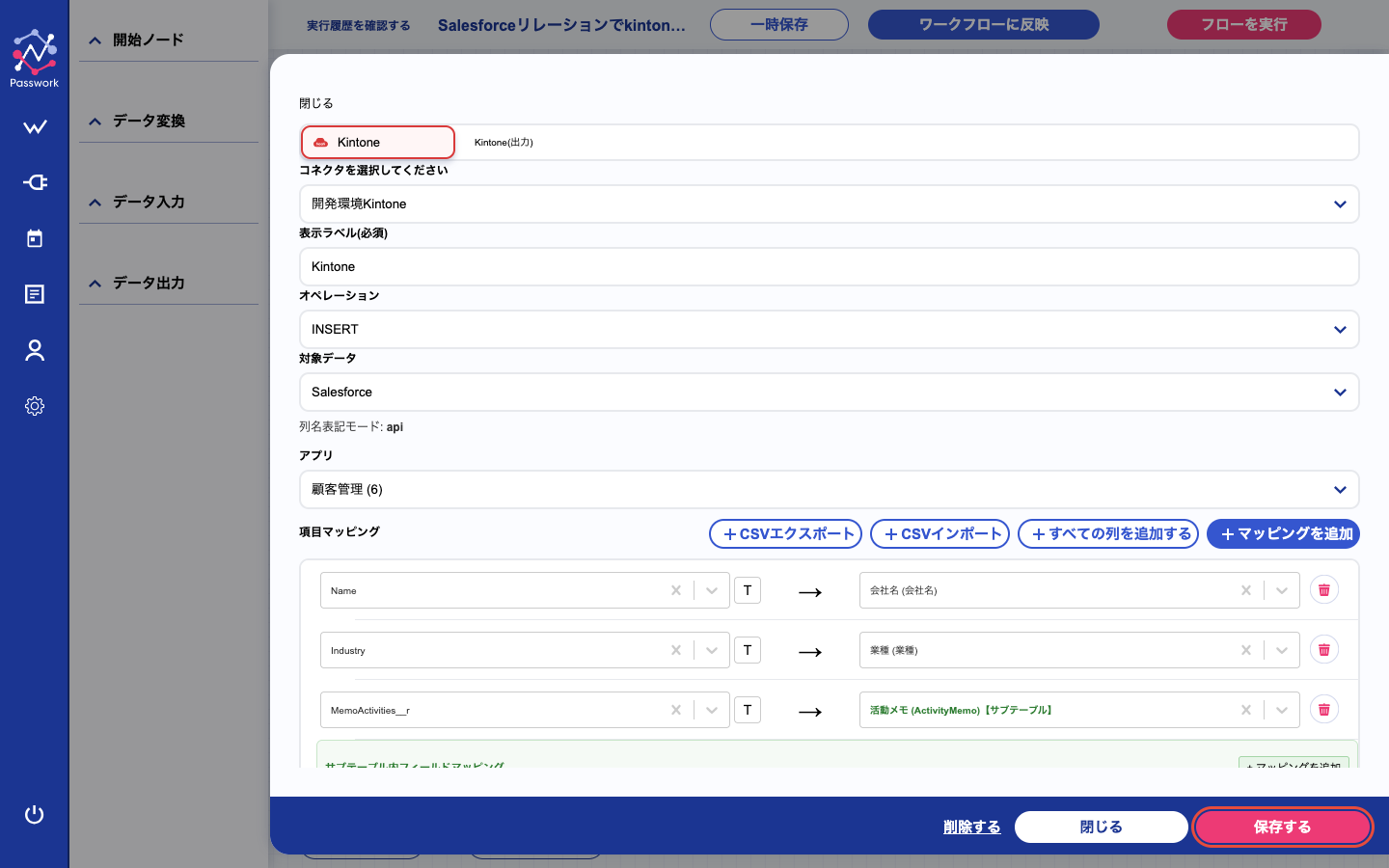Delete the Industry mapping row with trash icon
1389x868 pixels.
[1324, 650]
